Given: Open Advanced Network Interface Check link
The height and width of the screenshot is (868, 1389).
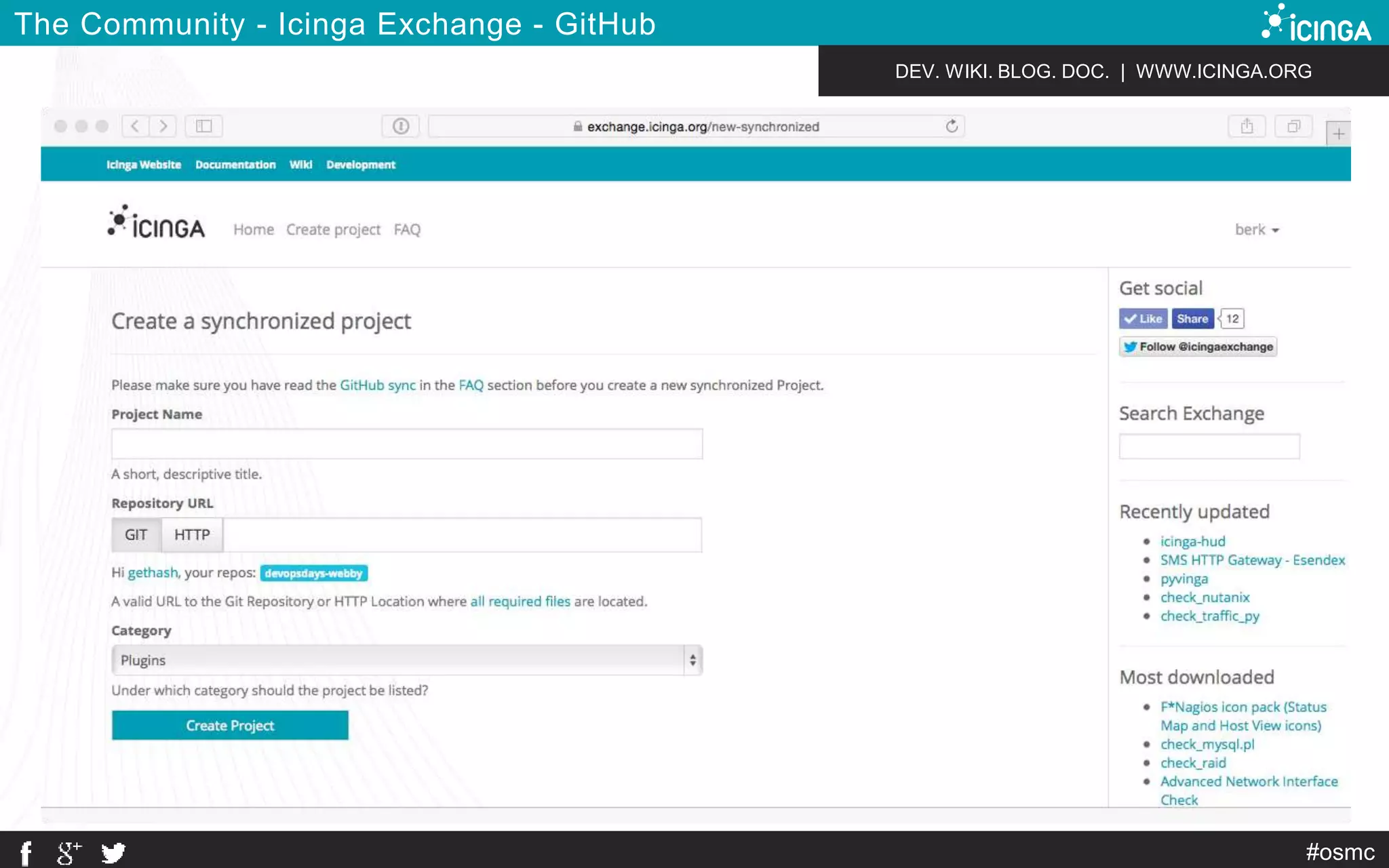Looking at the screenshot, I should tap(1249, 791).
